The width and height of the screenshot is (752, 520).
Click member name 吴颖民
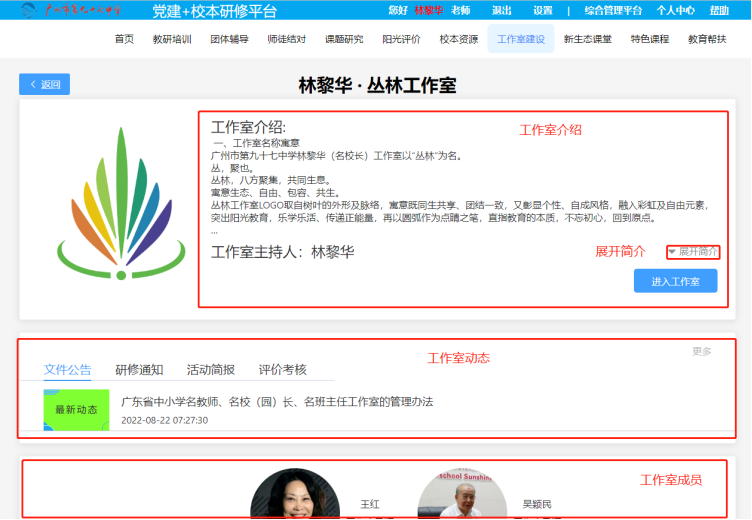coord(537,504)
